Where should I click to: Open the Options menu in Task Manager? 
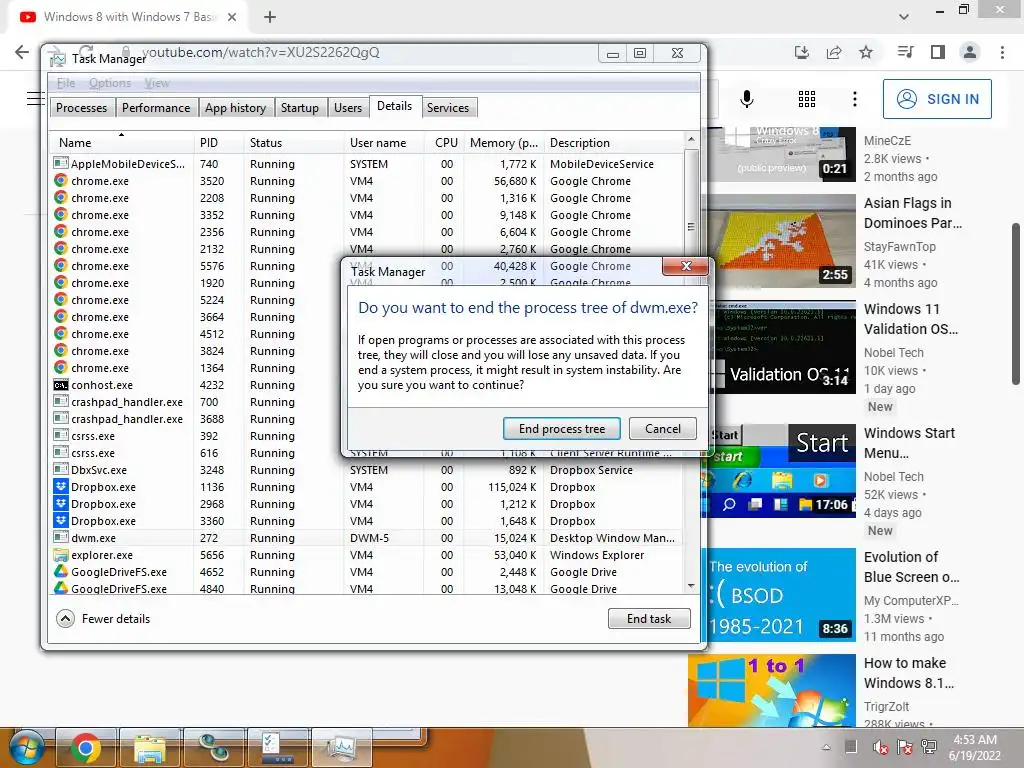110,83
